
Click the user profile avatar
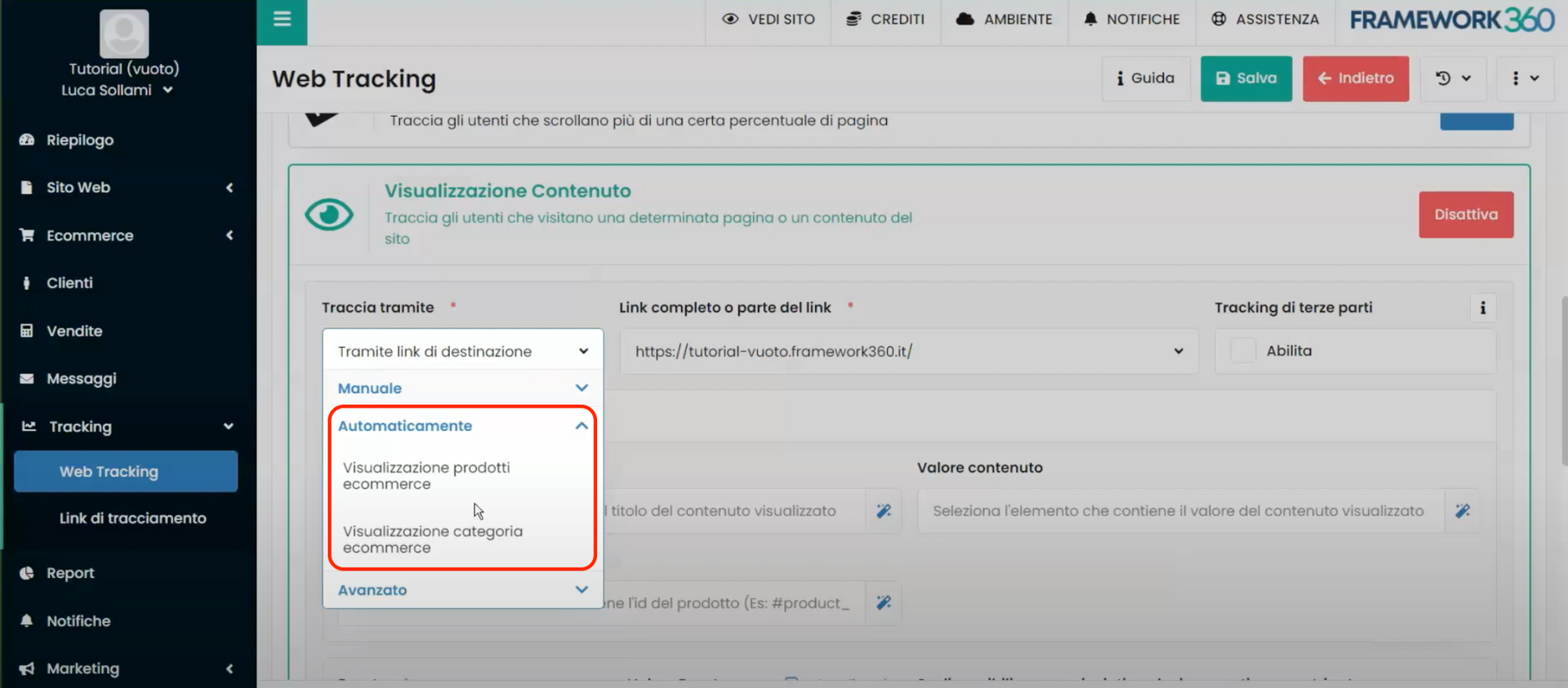click(124, 33)
